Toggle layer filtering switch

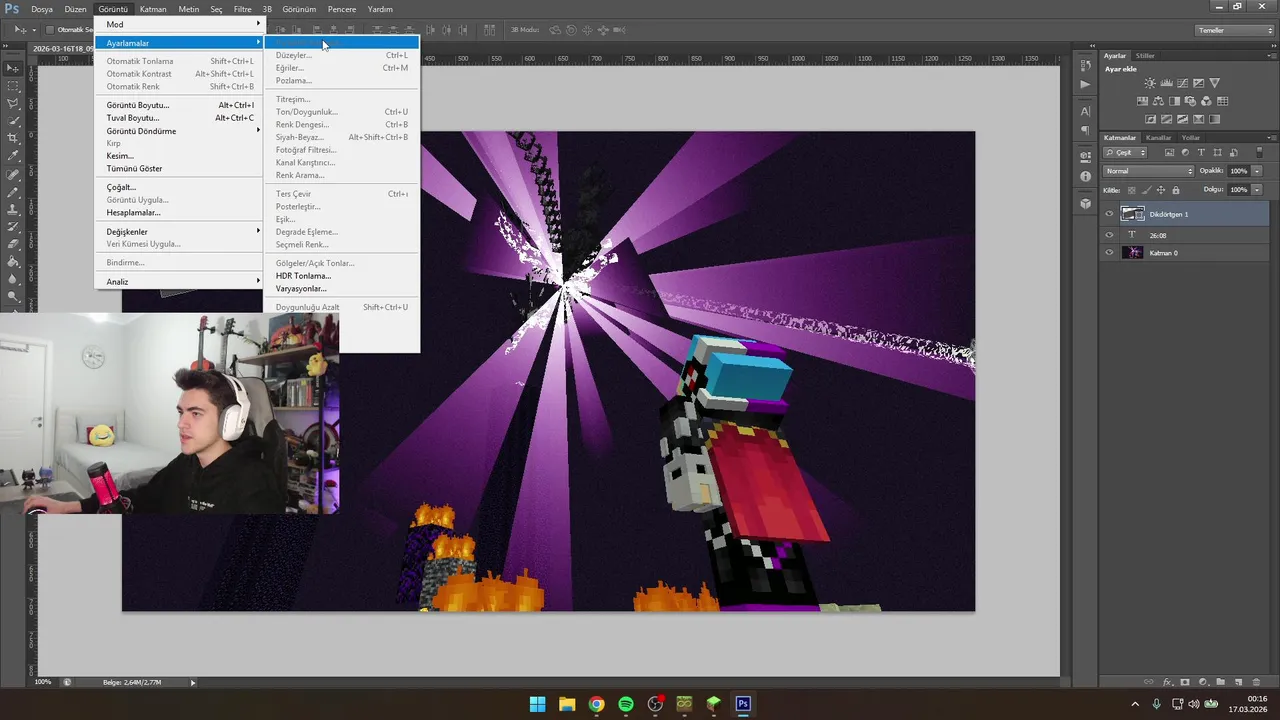click(x=1259, y=152)
